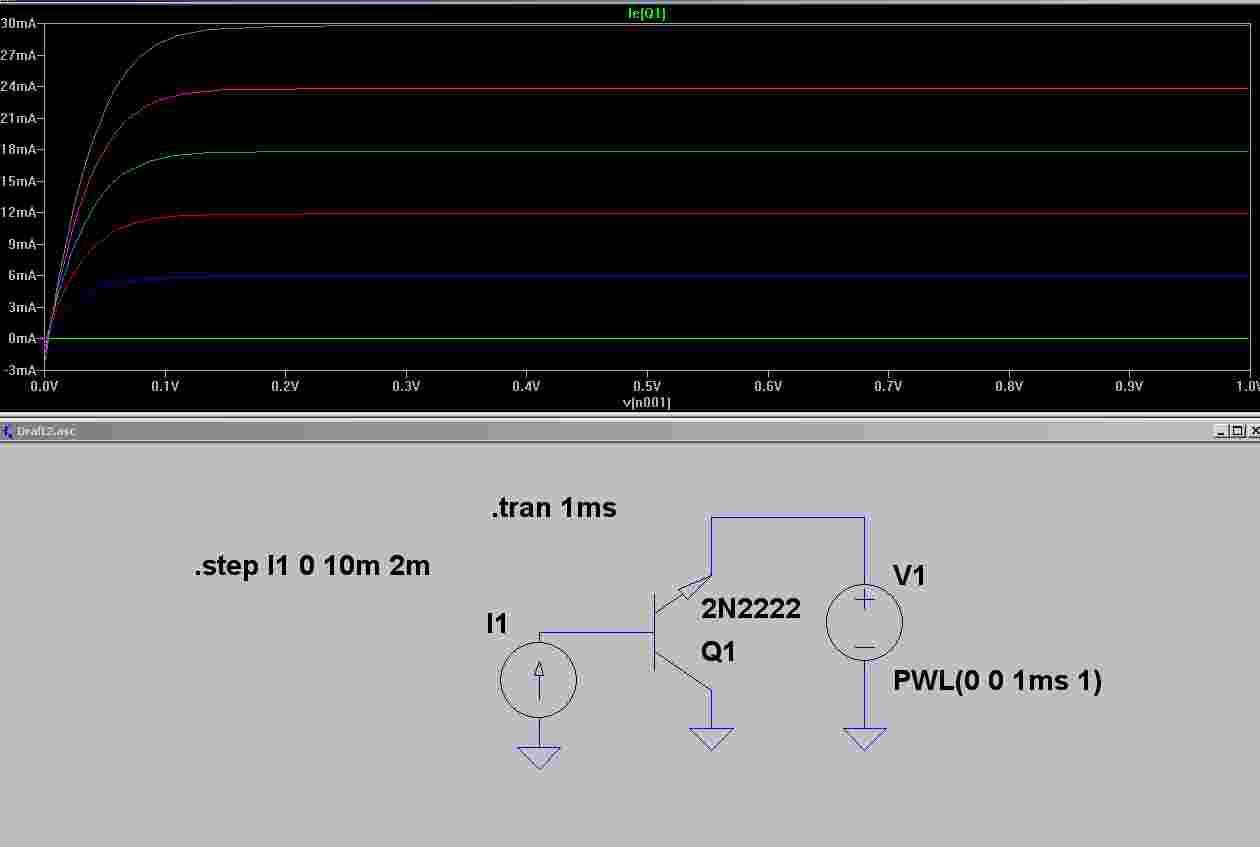
Task: Minimize the Draft2.asc schematic window
Action: pyautogui.click(x=1221, y=431)
